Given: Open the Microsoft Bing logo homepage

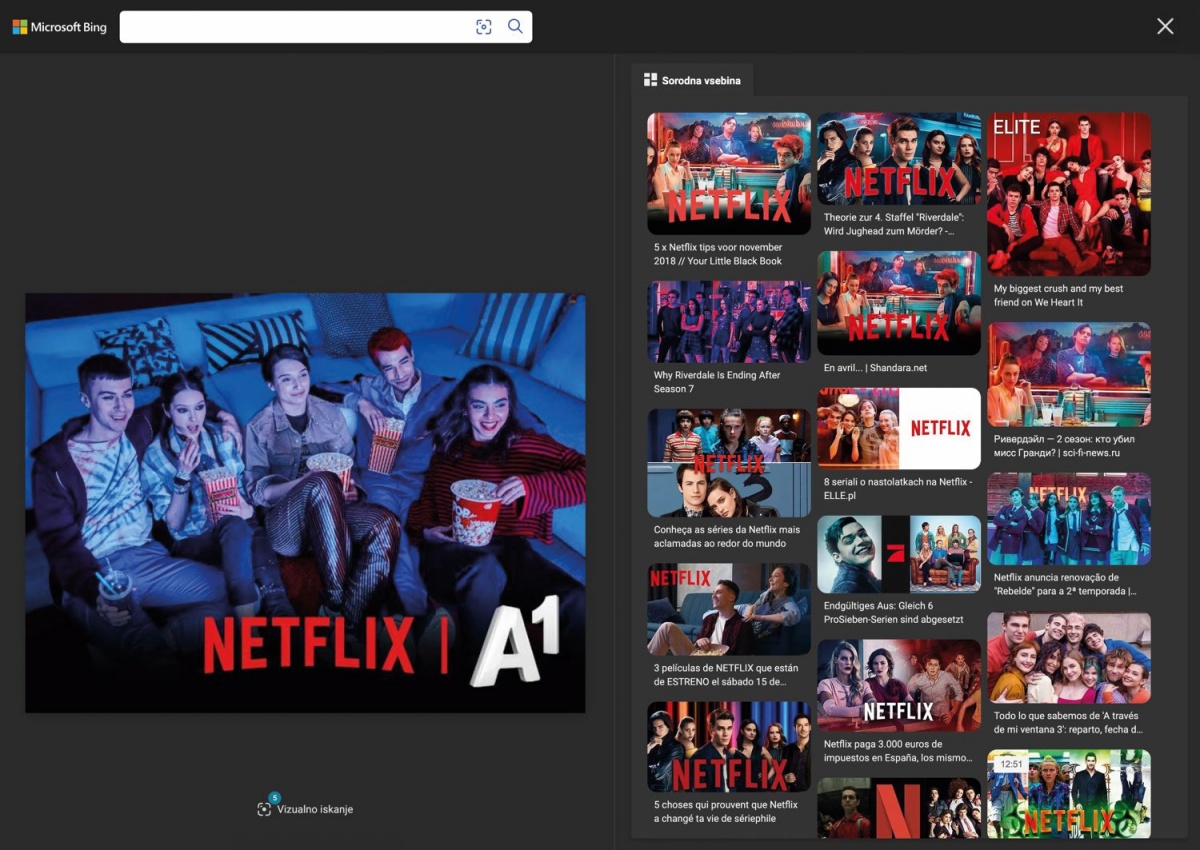Looking at the screenshot, I should tap(59, 27).
